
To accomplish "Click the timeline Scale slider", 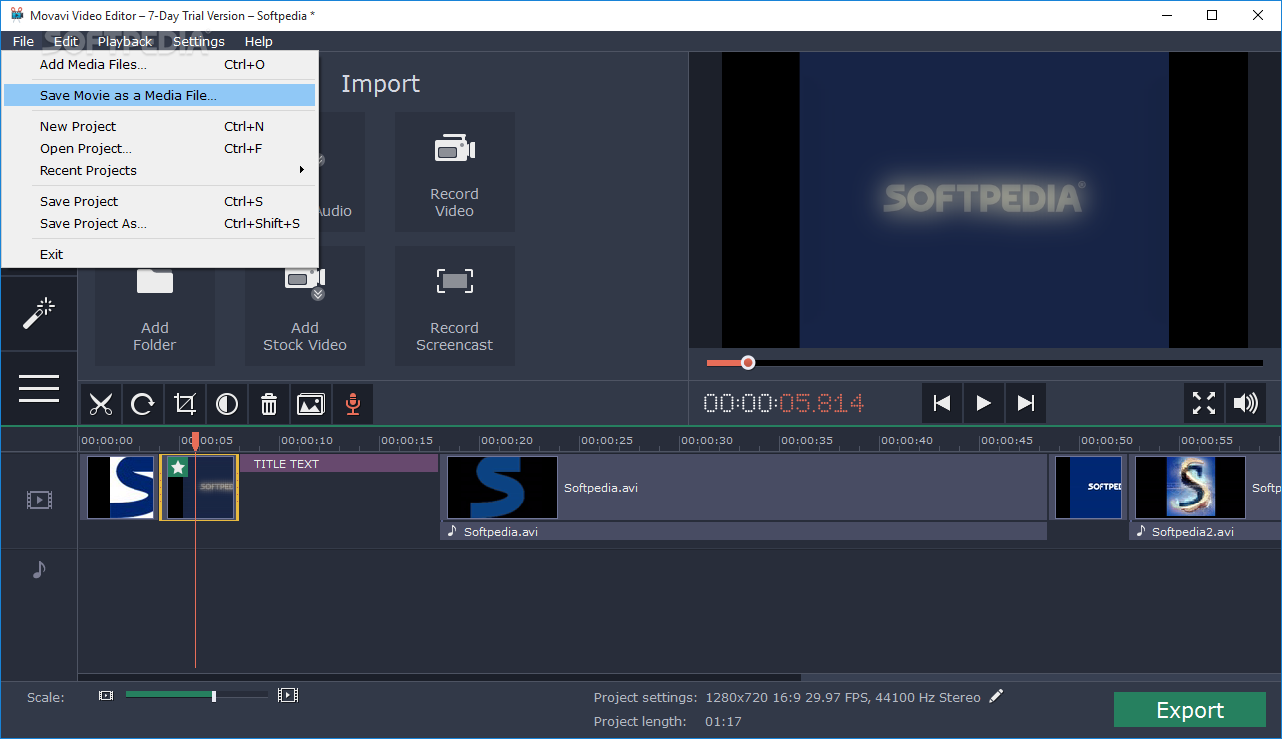I will pyautogui.click(x=196, y=695).
